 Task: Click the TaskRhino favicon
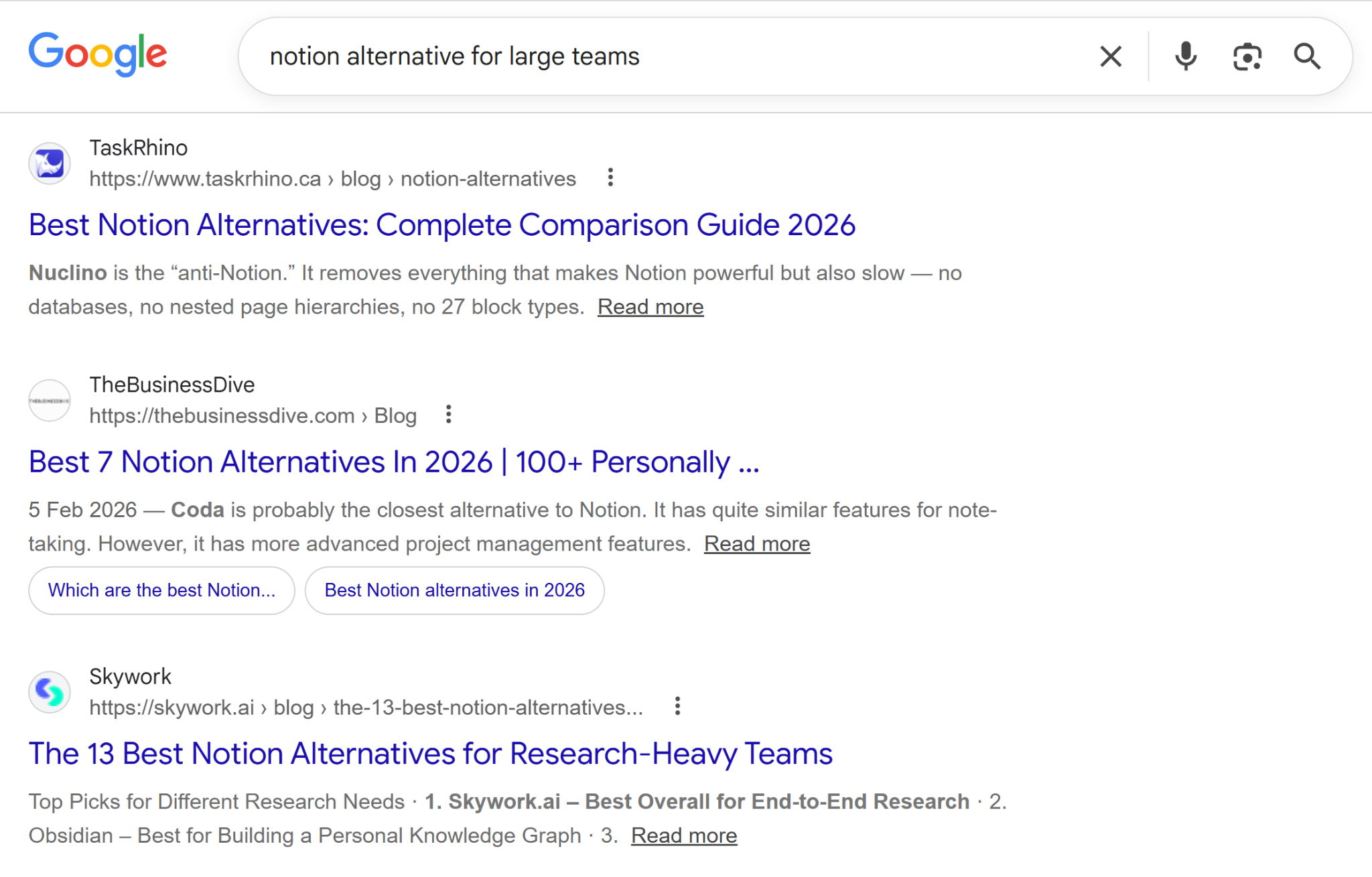click(x=50, y=163)
